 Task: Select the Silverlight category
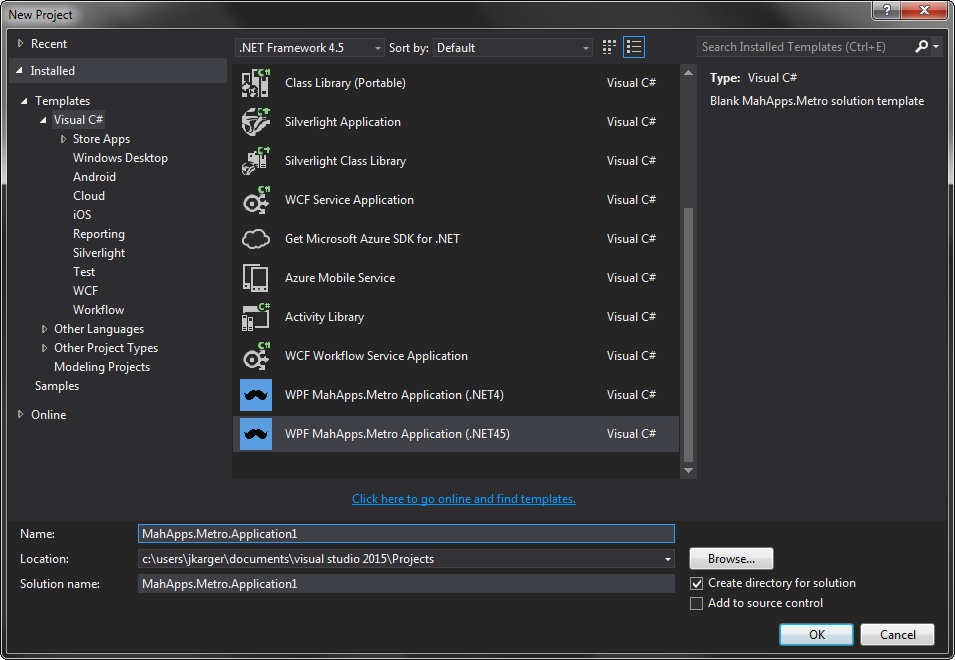(99, 253)
